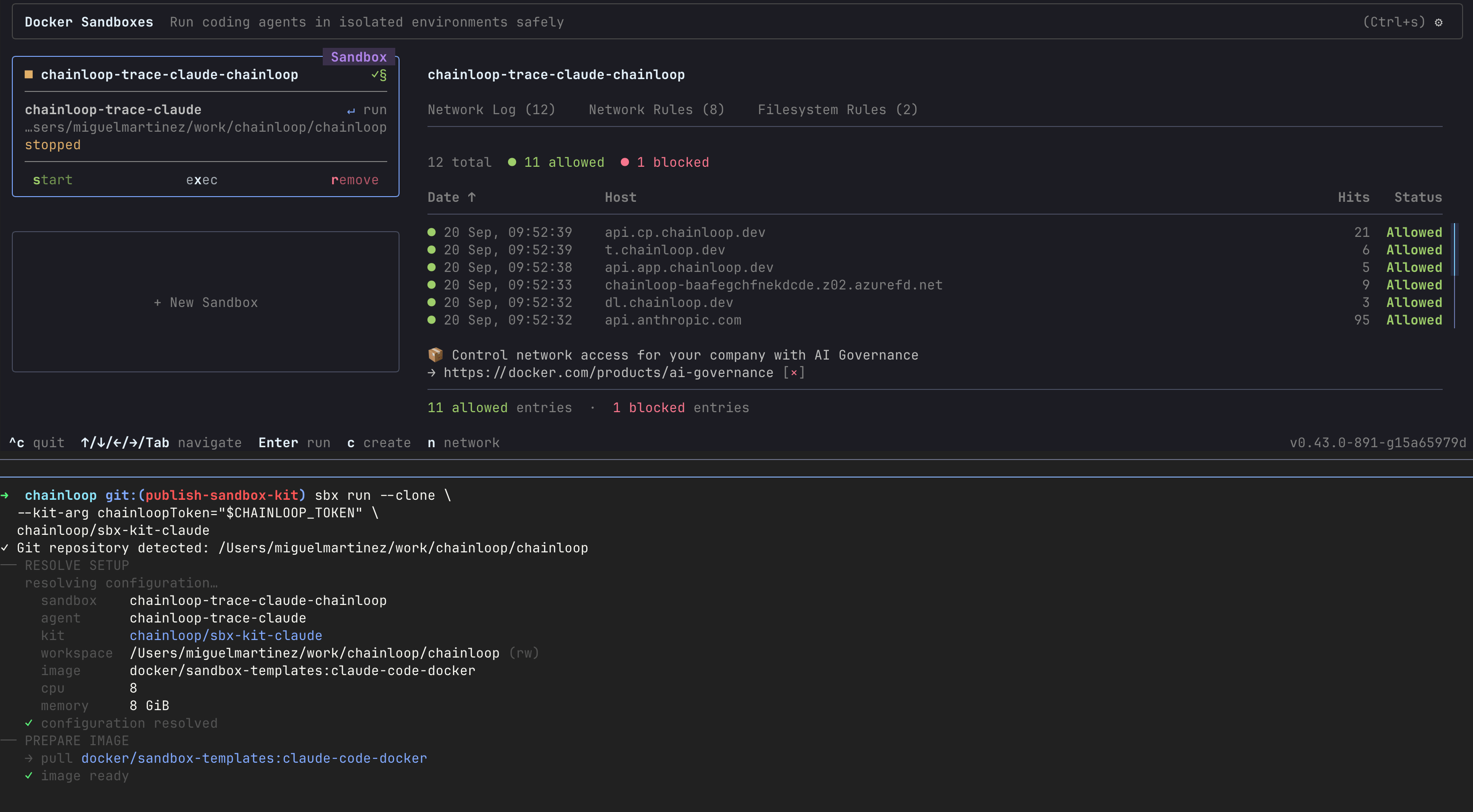Select the api.cp.chainloop.dev log row

[x=935, y=233]
